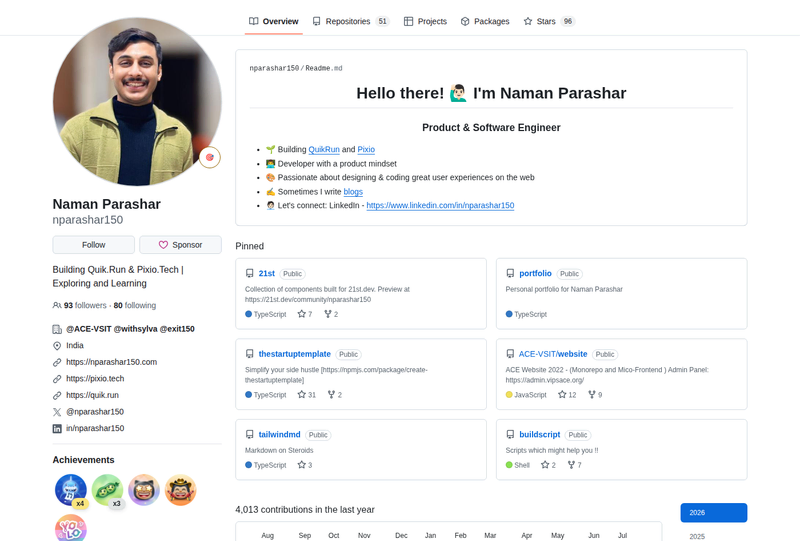The image size is (800, 541).
Task: Visit https://nparashar150.com website
Action: [x=111, y=362]
